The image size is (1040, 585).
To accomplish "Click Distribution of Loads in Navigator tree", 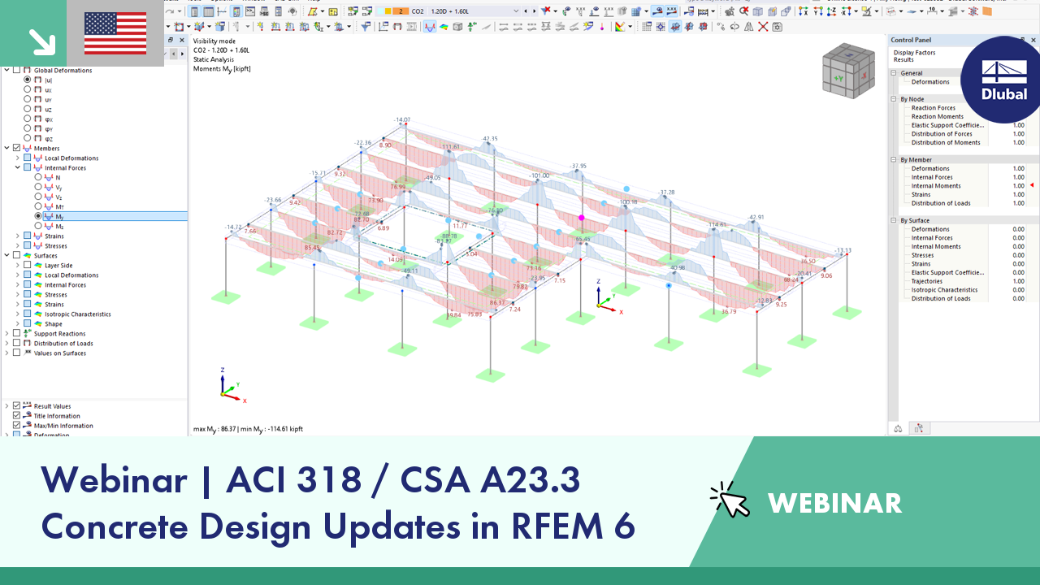I will click(x=63, y=344).
